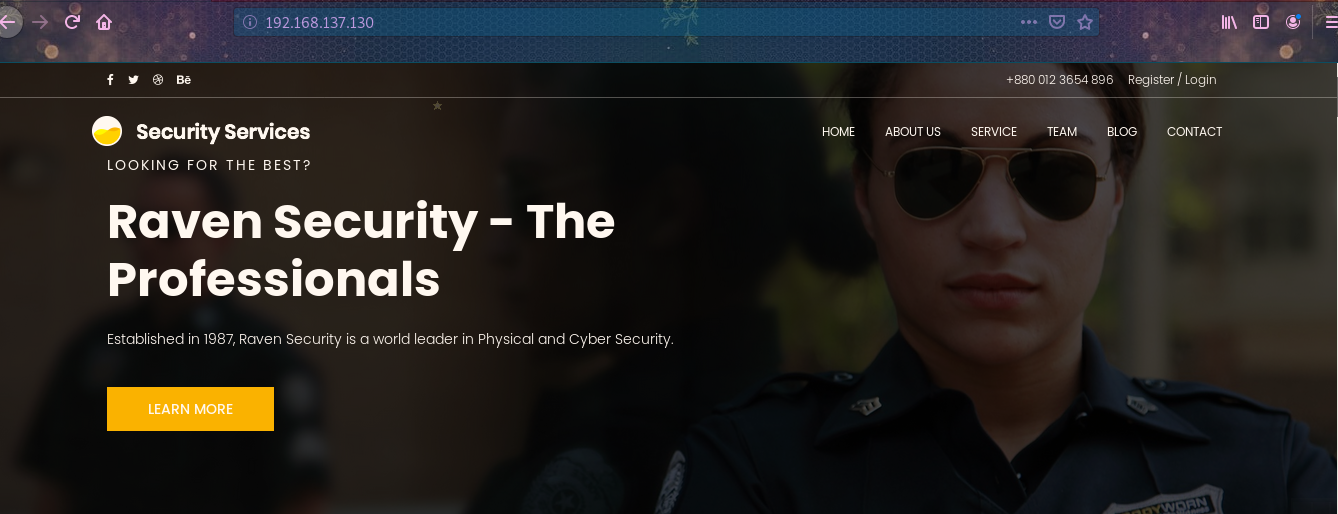Click the browser back arrow button
Screen dimensions: 1338x514
click(8, 21)
